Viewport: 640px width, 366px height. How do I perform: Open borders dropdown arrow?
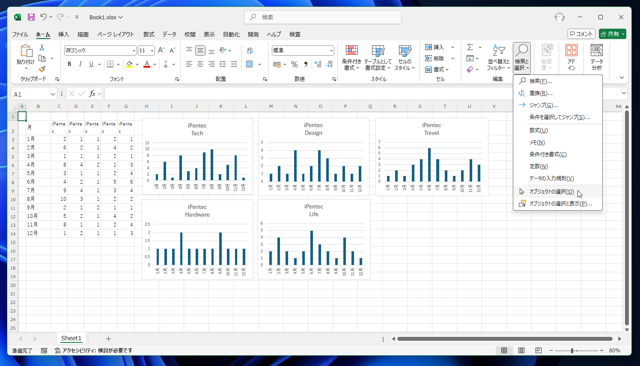coord(118,64)
